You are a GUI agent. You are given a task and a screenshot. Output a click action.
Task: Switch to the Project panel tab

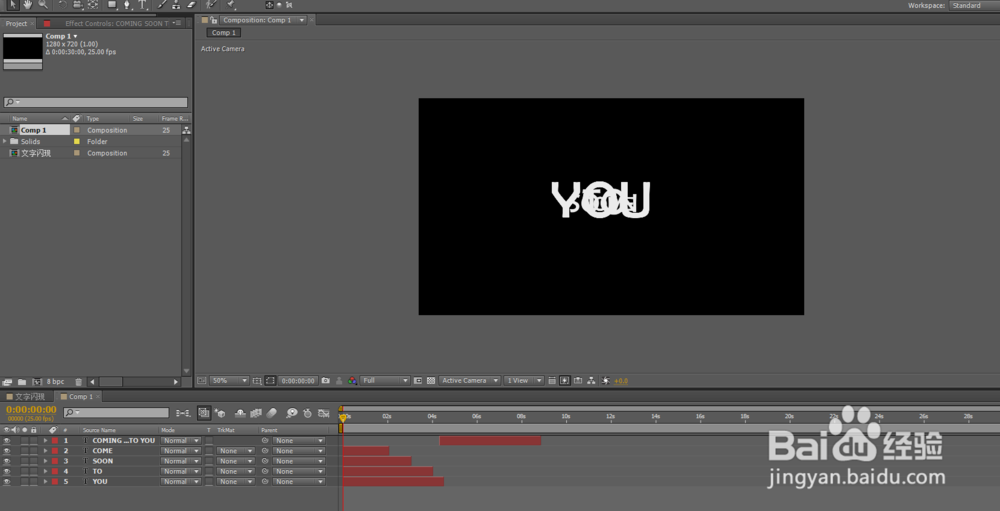pyautogui.click(x=17, y=24)
